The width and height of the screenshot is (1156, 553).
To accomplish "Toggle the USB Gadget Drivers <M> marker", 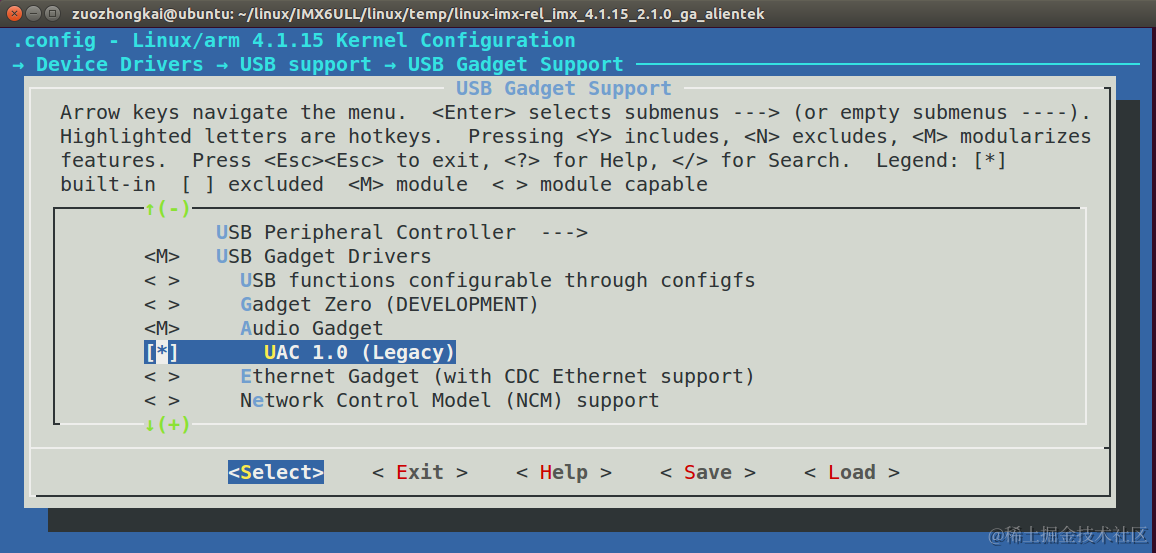I will [x=162, y=257].
